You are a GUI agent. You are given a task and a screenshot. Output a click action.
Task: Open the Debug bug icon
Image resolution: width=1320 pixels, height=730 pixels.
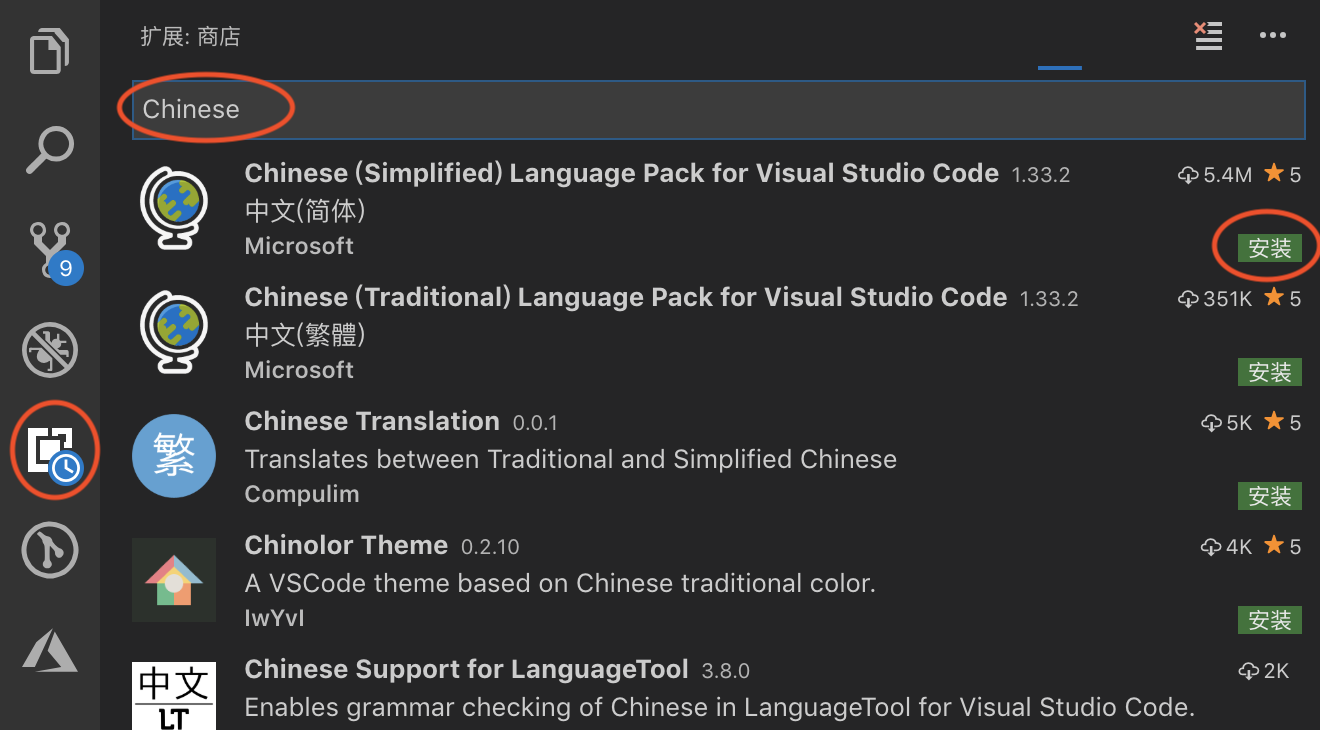click(x=50, y=350)
